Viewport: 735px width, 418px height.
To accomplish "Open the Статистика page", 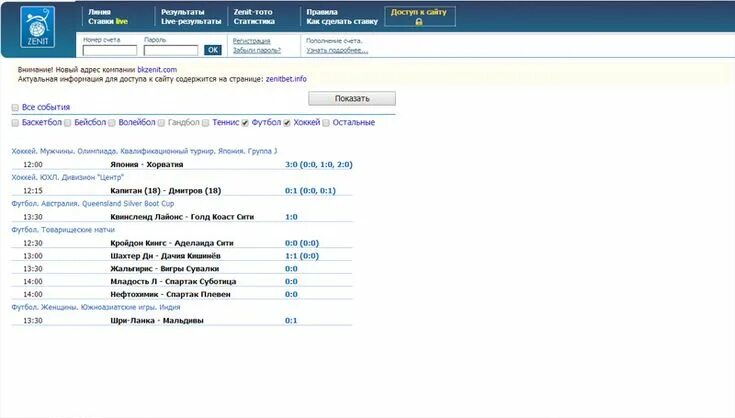I will (x=254, y=22).
